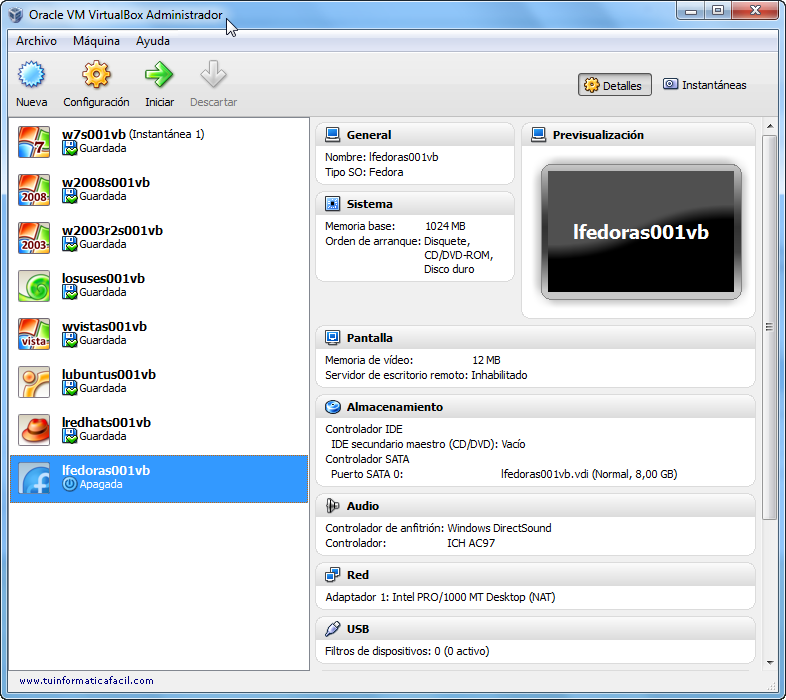The width and height of the screenshot is (786, 700).
Task: Open the Red section header
Action: (535, 575)
